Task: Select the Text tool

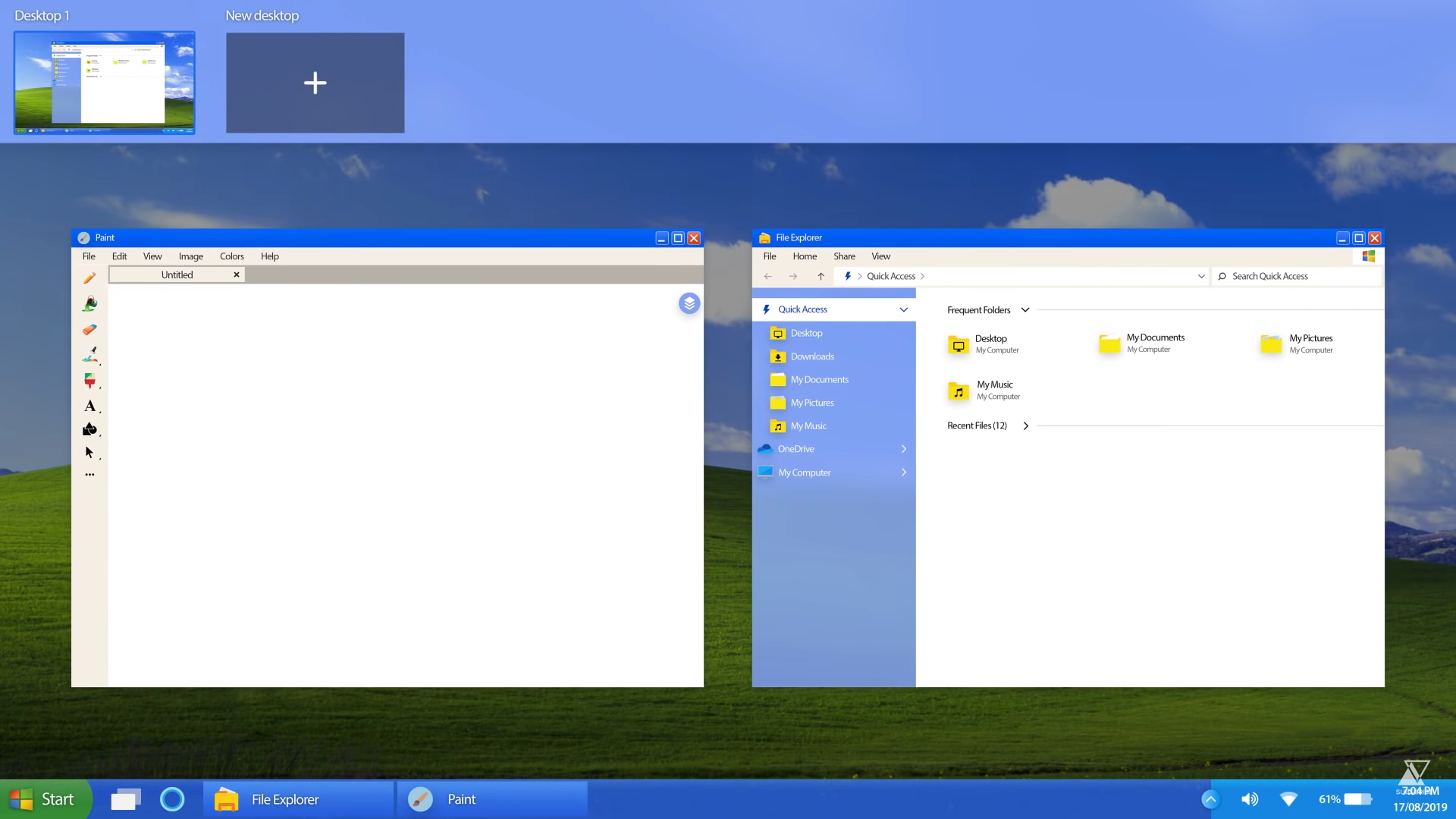Action: click(89, 406)
